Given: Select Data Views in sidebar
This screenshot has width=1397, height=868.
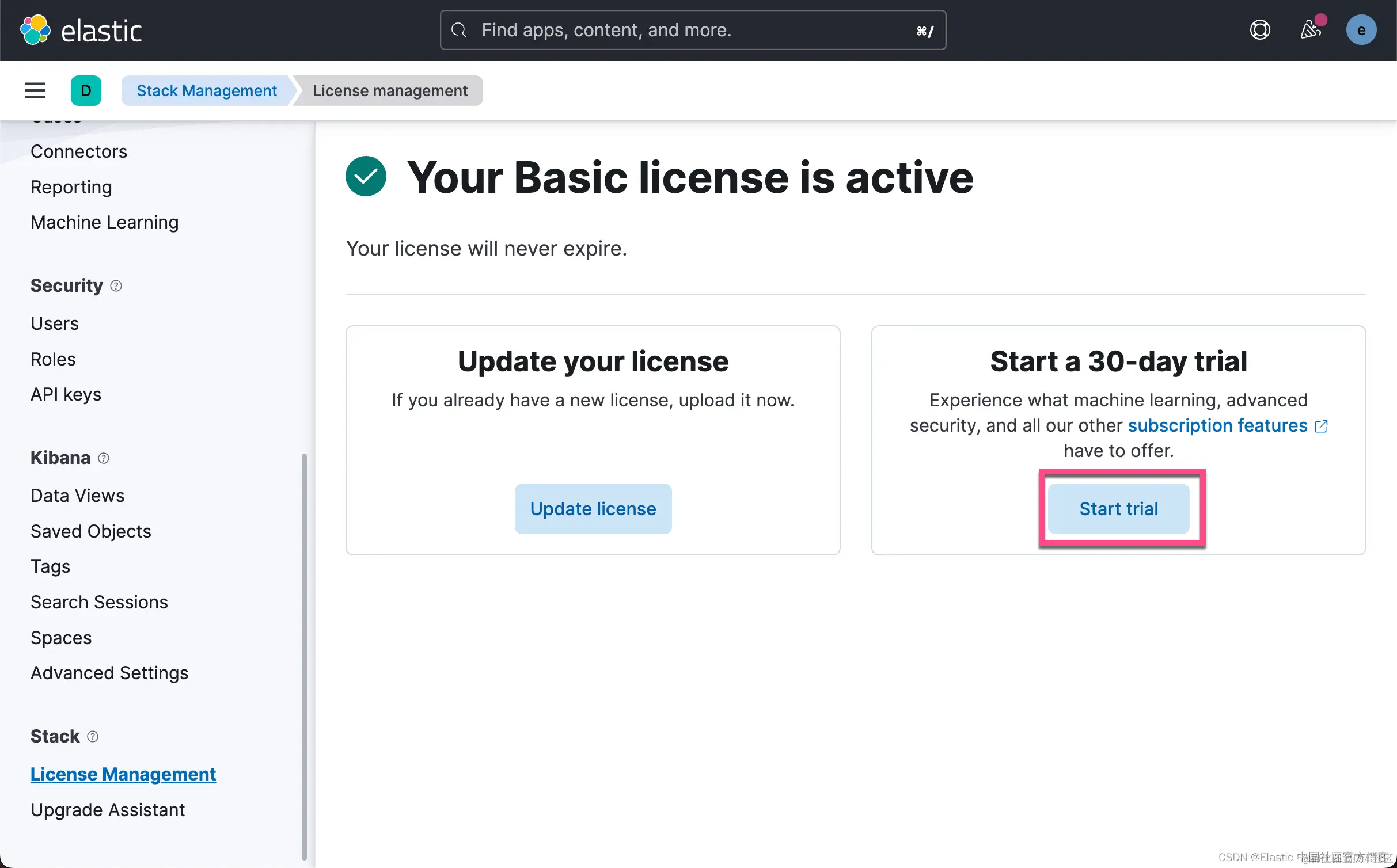Looking at the screenshot, I should pos(77,496).
